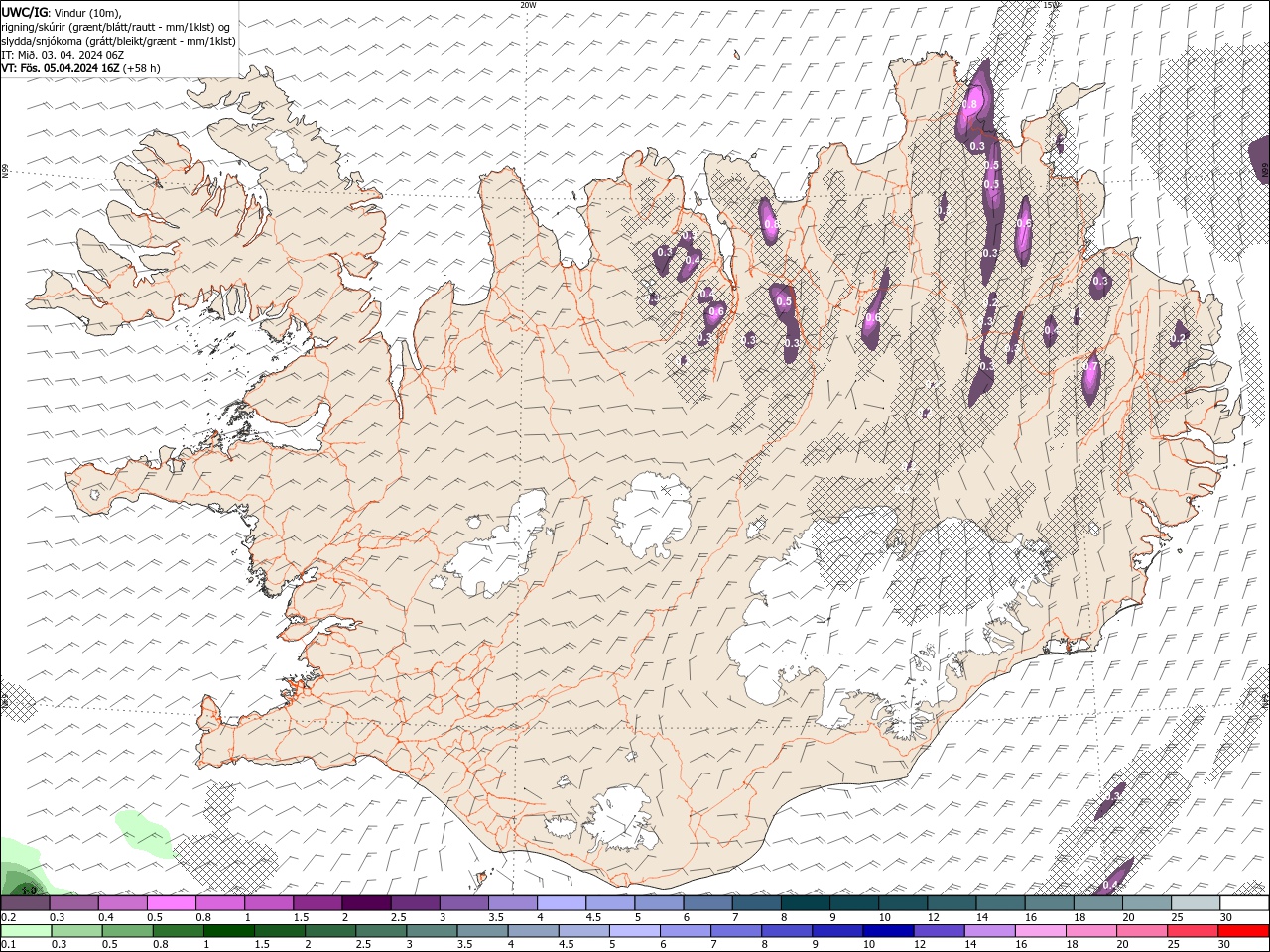Image resolution: width=1270 pixels, height=952 pixels.
Task: Click the 'slydda/snjókoma' legend description line
Action: [x=119, y=41]
